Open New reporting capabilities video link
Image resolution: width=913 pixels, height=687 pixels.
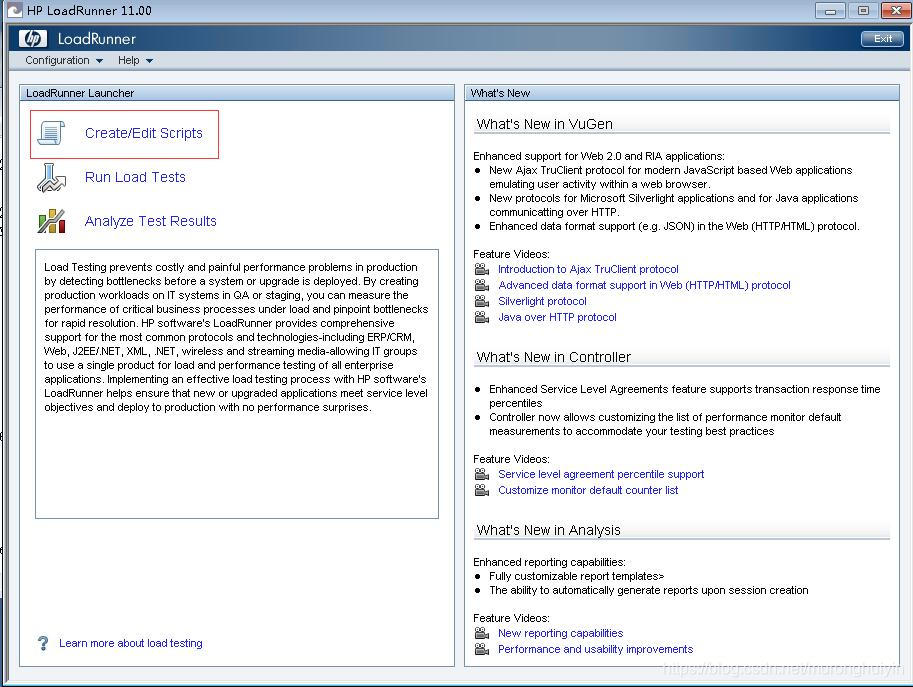560,633
